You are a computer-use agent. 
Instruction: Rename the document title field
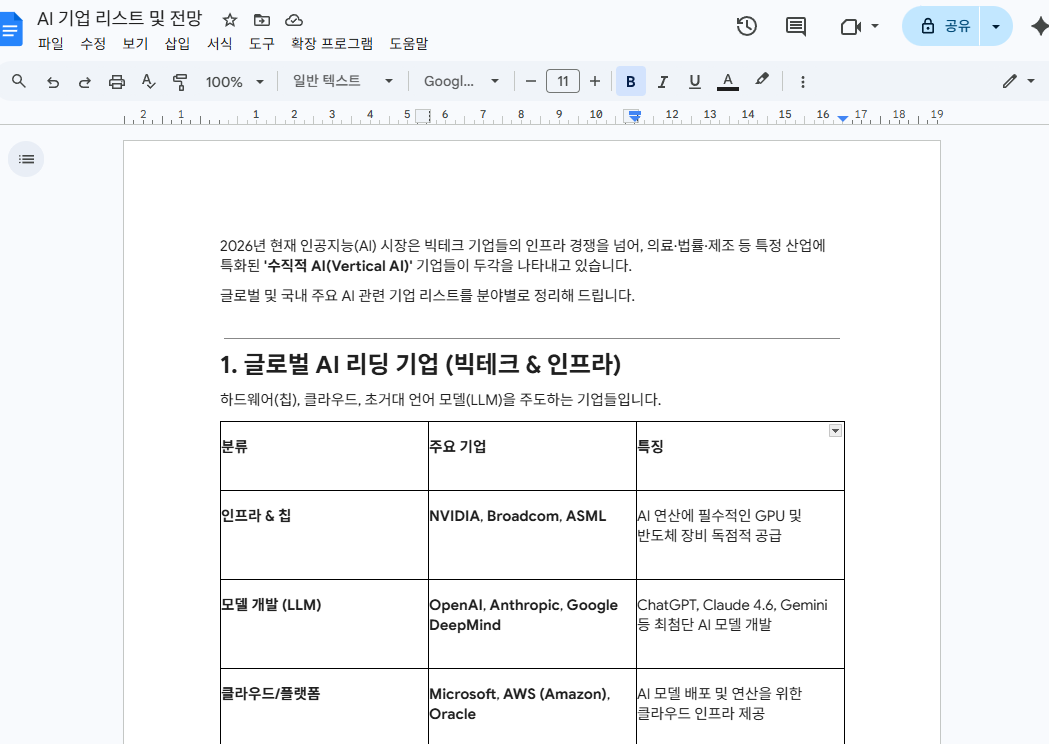(x=120, y=19)
